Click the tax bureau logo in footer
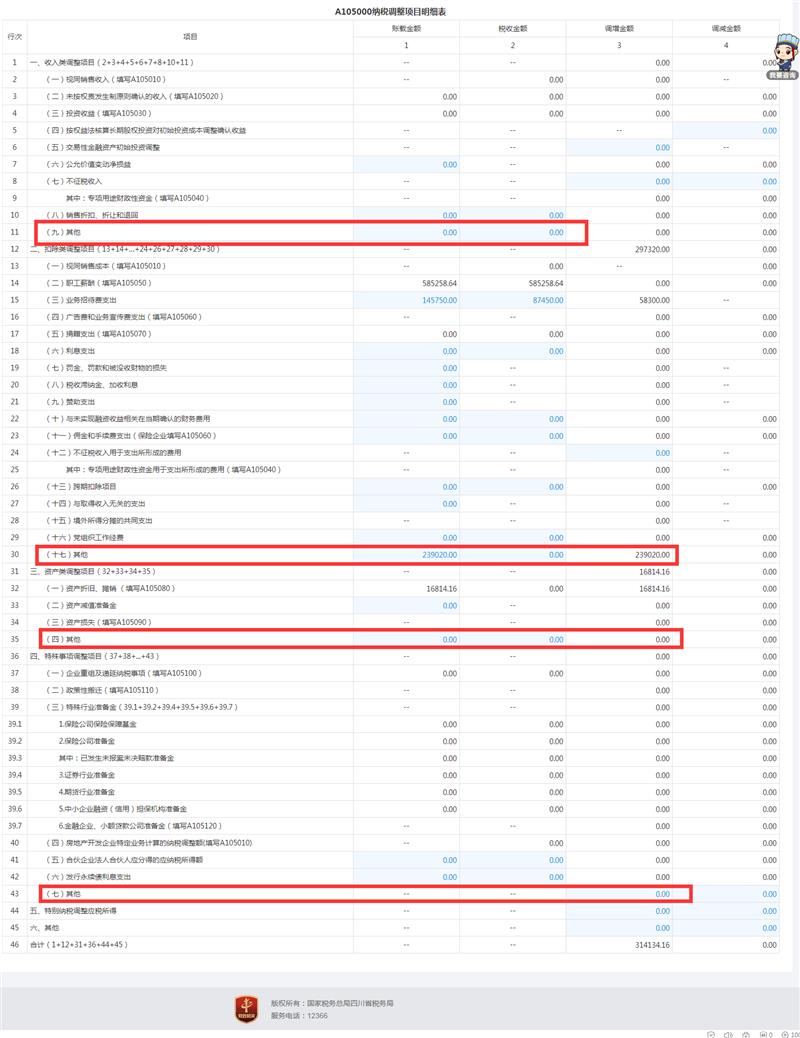 click(246, 1007)
